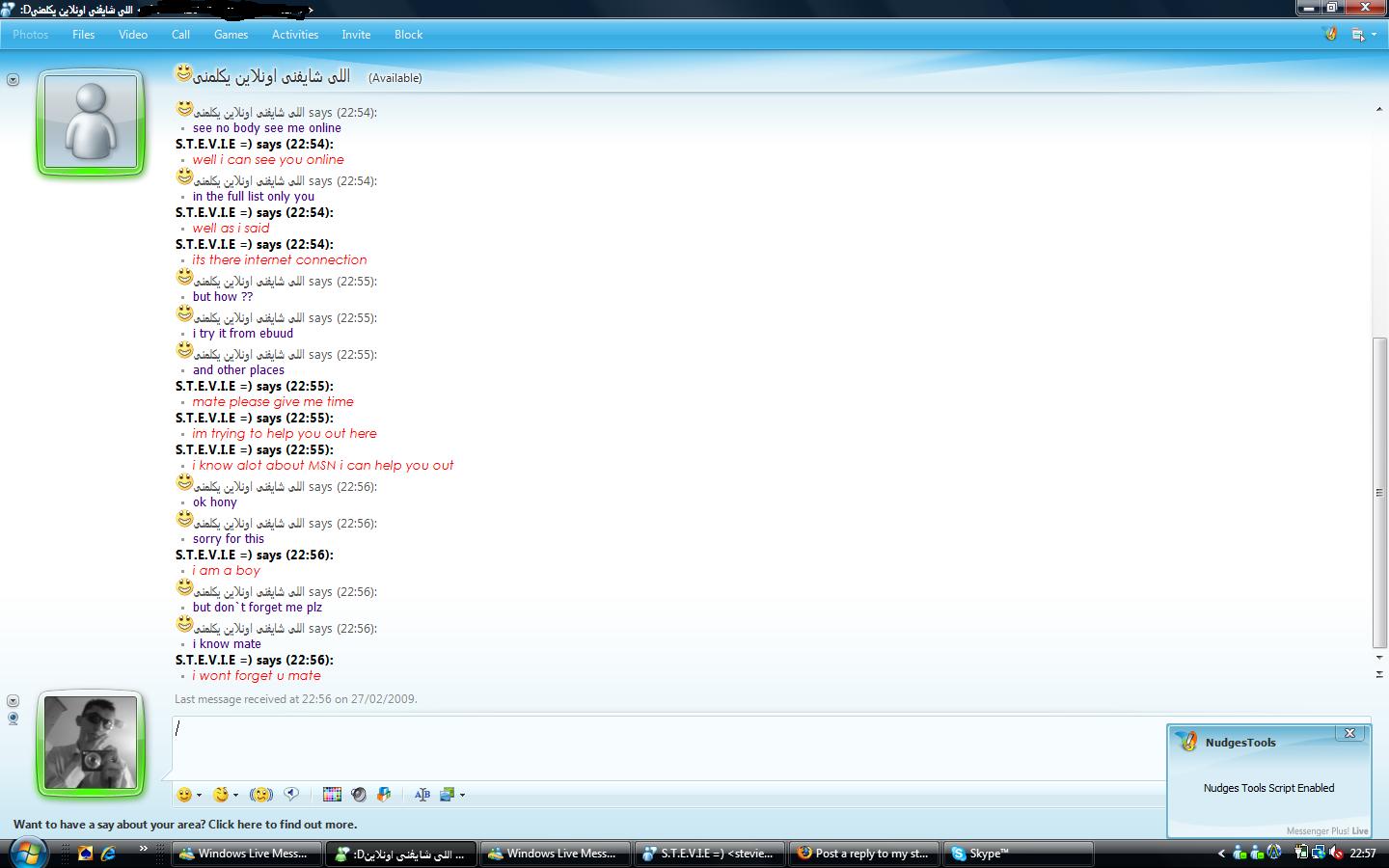
Task: Expand the winks dropdown arrow
Action: coord(235,796)
